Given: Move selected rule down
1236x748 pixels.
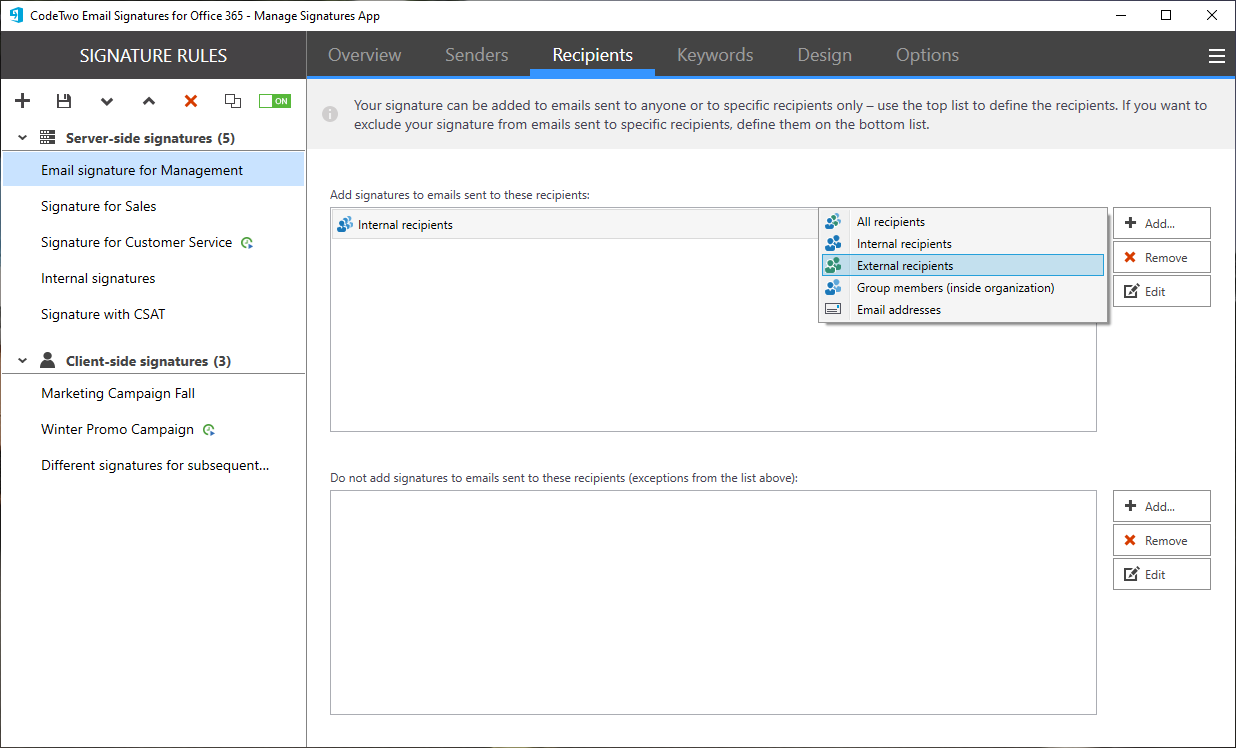Looking at the screenshot, I should click(107, 101).
